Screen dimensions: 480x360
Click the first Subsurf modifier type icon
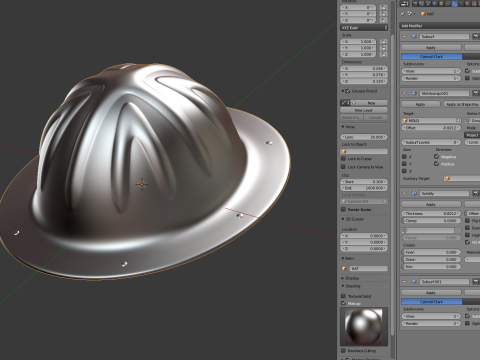(x=414, y=36)
